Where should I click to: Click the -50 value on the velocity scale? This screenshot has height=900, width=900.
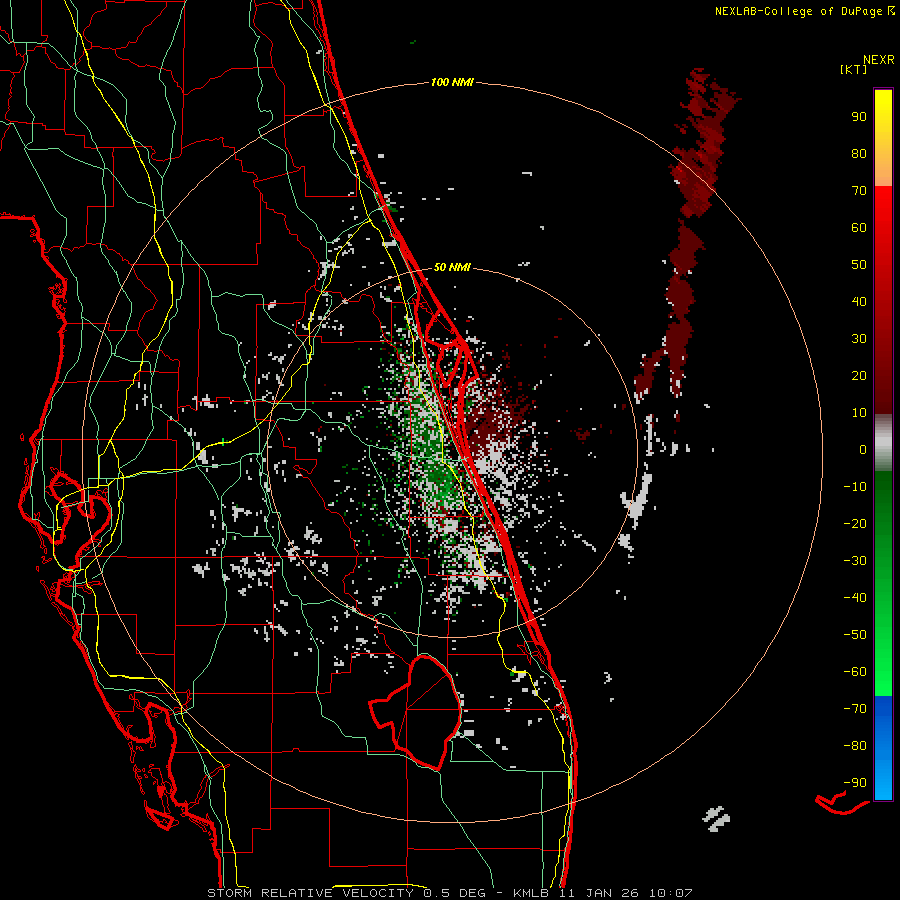point(855,635)
